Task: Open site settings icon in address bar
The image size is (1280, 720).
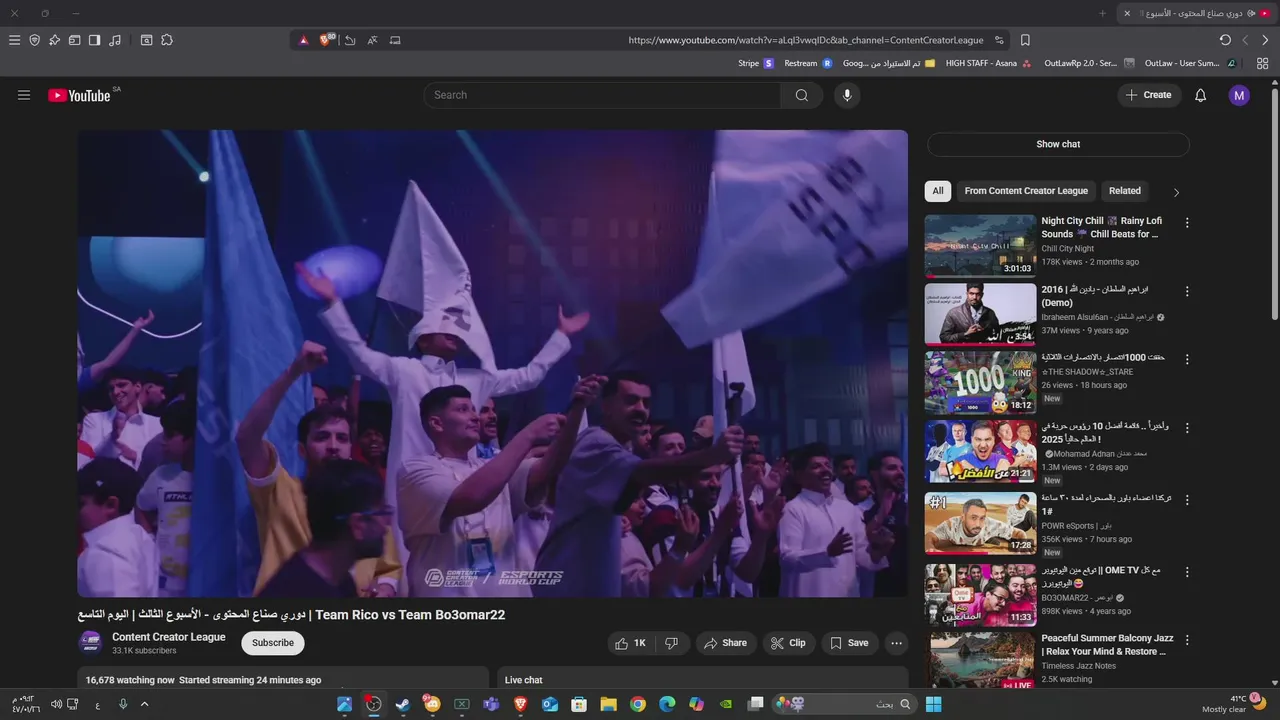Action: [x=999, y=40]
